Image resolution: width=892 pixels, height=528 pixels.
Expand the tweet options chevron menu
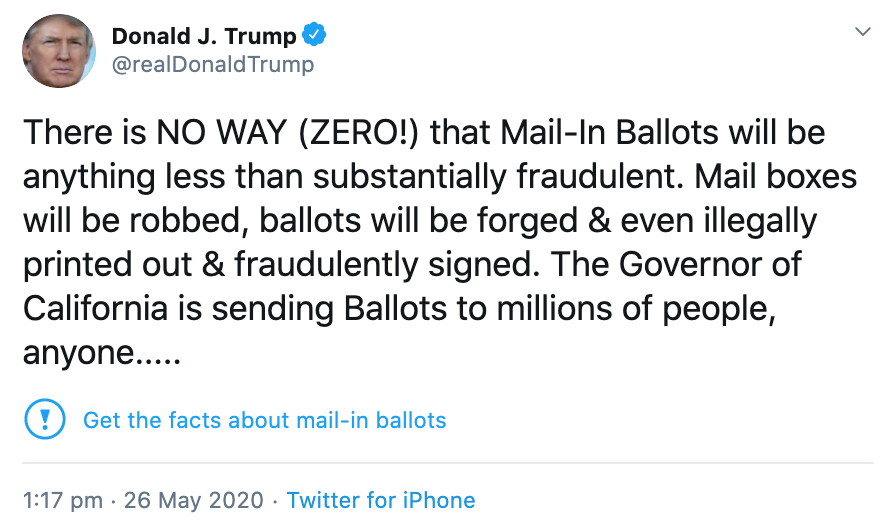861,33
